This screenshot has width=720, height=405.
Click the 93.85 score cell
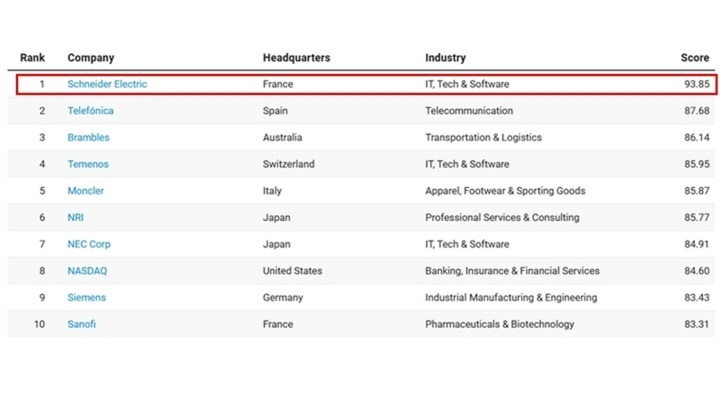coord(697,84)
